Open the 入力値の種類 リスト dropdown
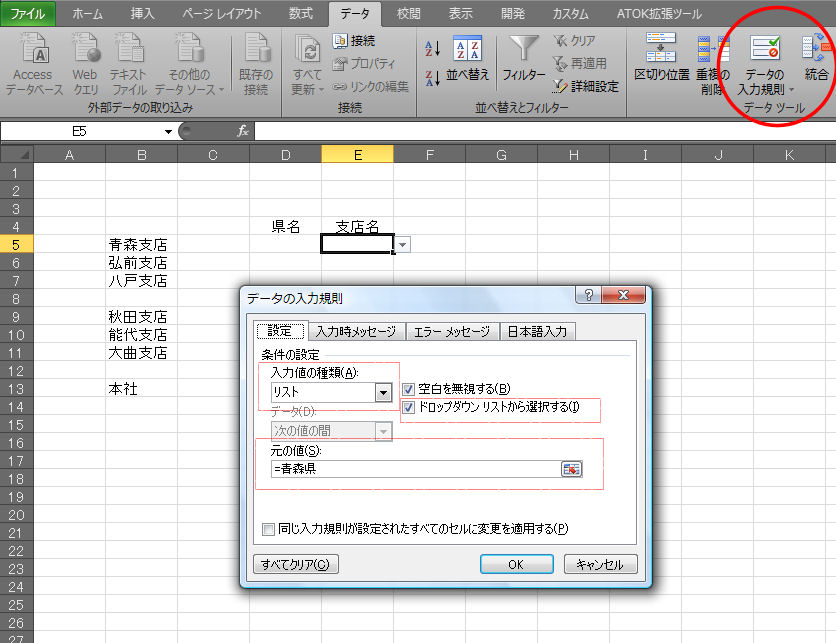 click(383, 392)
